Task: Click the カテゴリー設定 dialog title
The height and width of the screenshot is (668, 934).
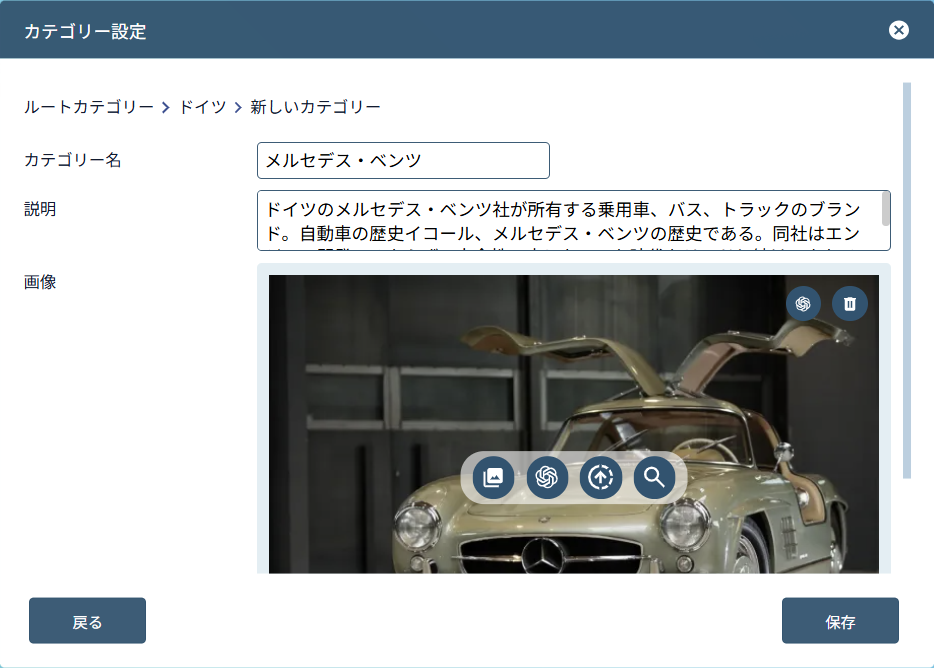Action: pyautogui.click(x=85, y=31)
